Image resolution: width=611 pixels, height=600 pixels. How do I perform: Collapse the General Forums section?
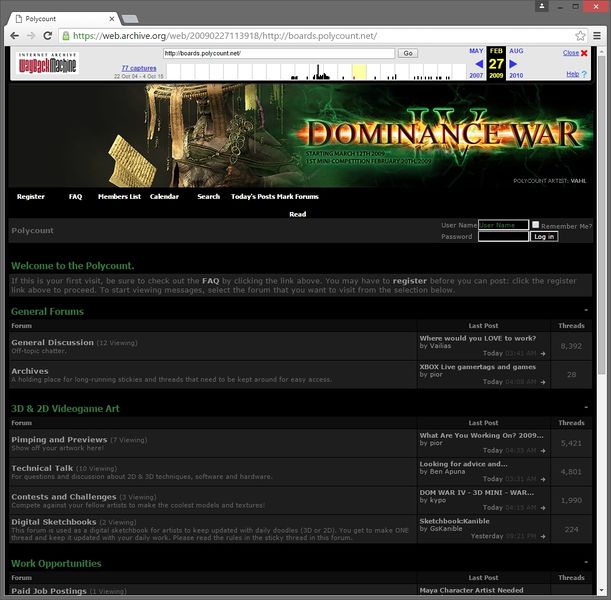point(586,311)
